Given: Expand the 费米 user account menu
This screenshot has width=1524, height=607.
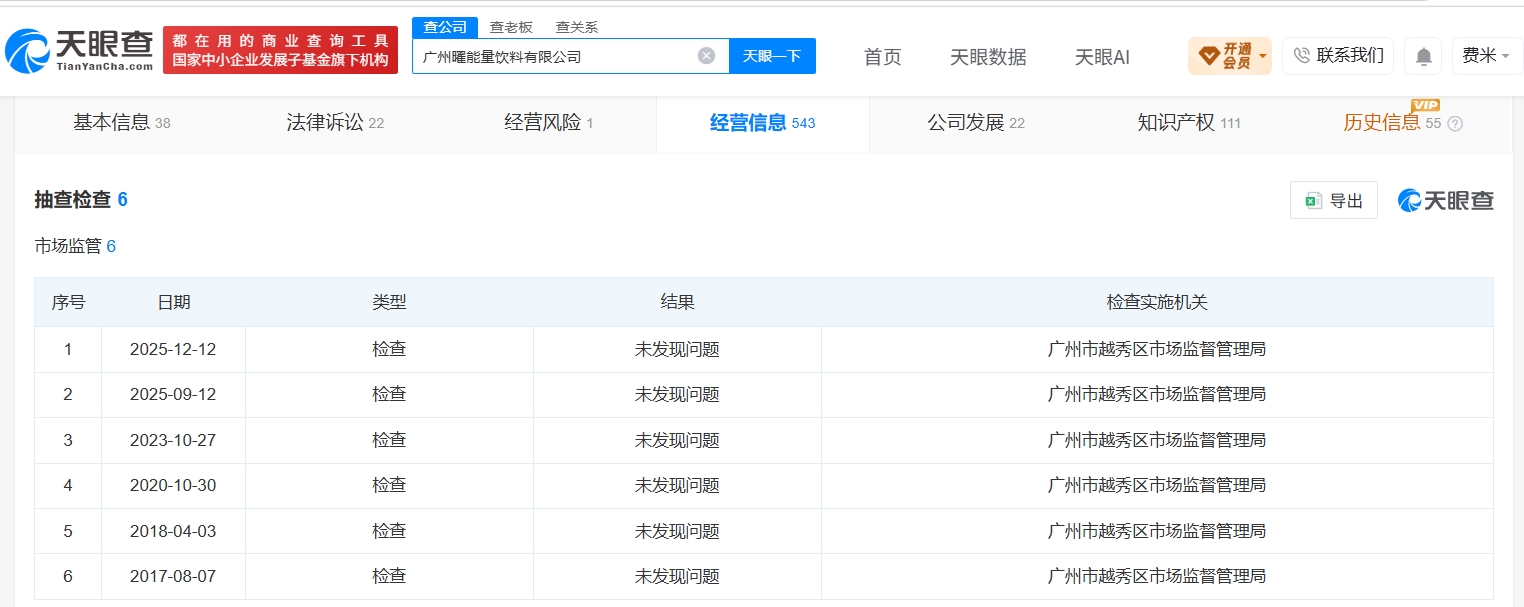Looking at the screenshot, I should [1487, 56].
